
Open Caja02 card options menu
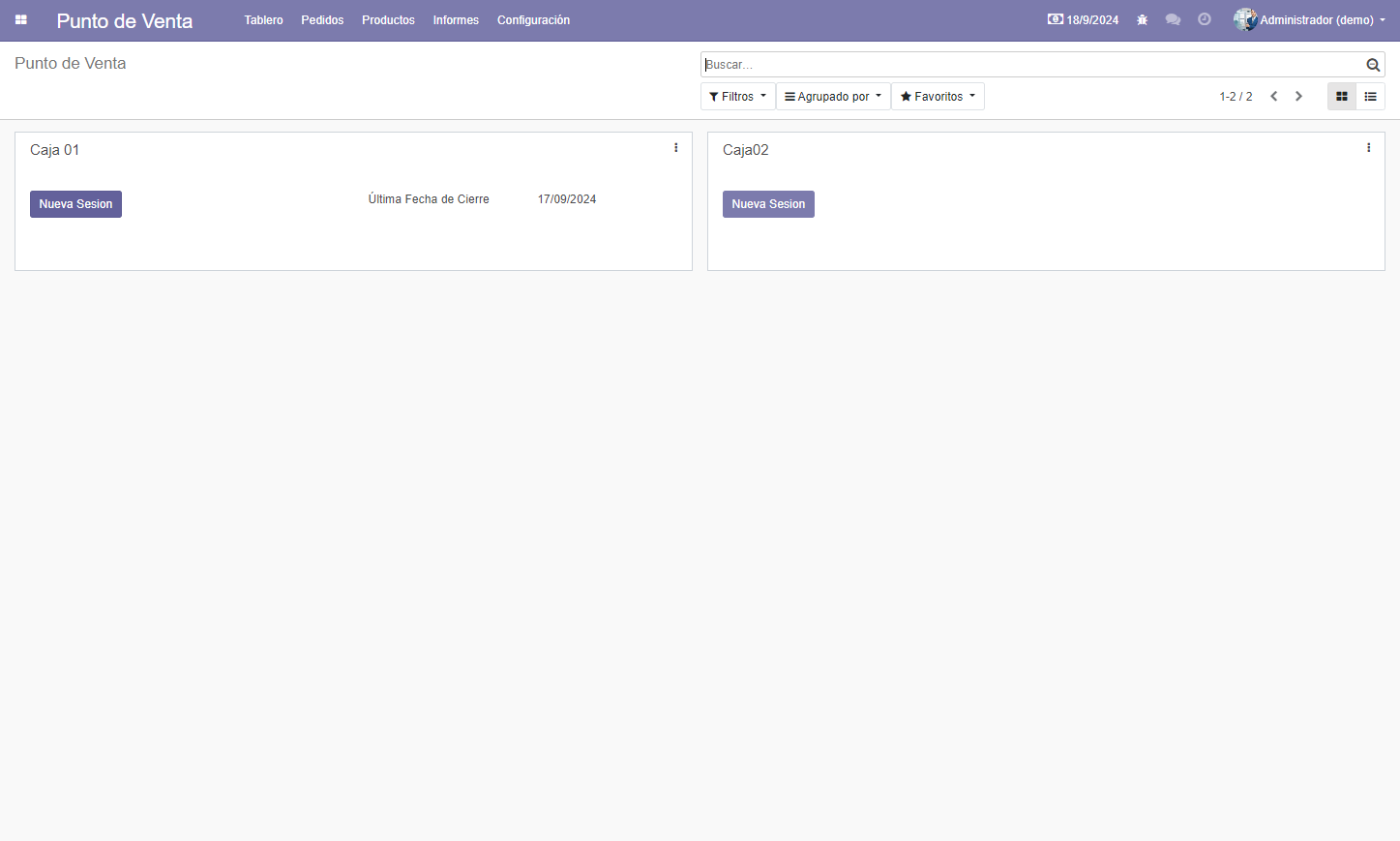1369,148
